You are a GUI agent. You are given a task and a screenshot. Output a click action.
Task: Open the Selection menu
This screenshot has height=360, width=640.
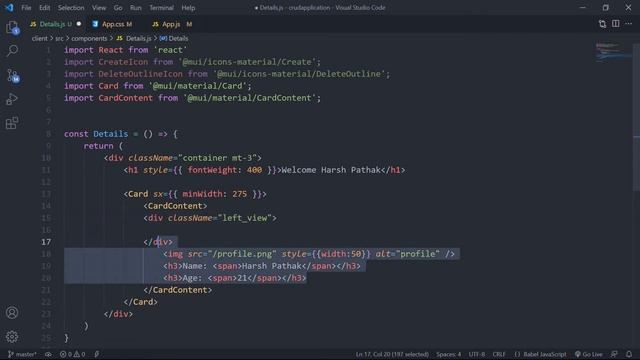(71, 8)
